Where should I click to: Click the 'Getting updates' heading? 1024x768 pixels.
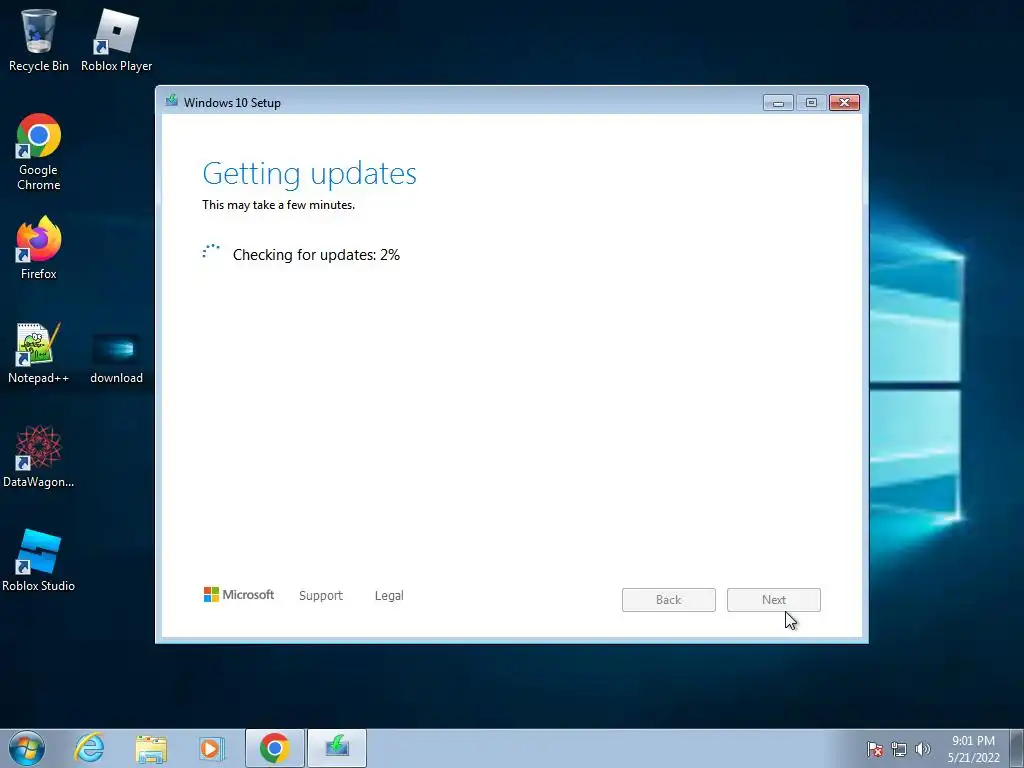pyautogui.click(x=310, y=174)
